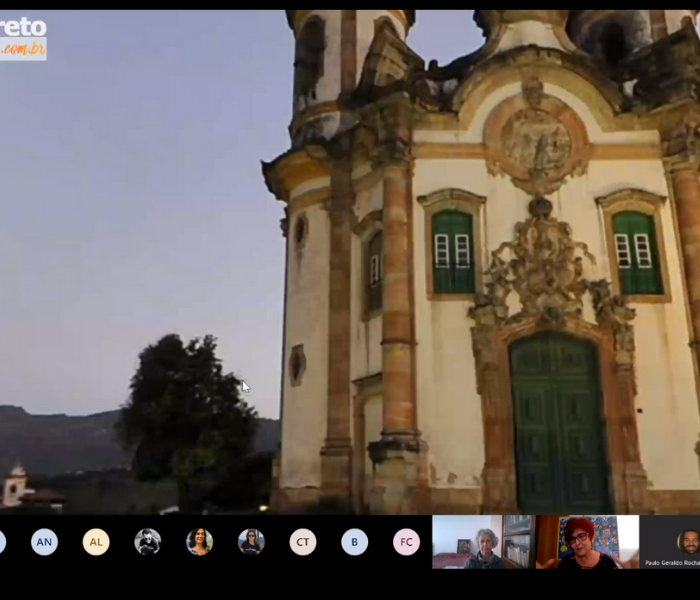Image resolution: width=700 pixels, height=600 pixels.
Task: Click the dark photo avatar beside AL
Action: [x=148, y=542]
